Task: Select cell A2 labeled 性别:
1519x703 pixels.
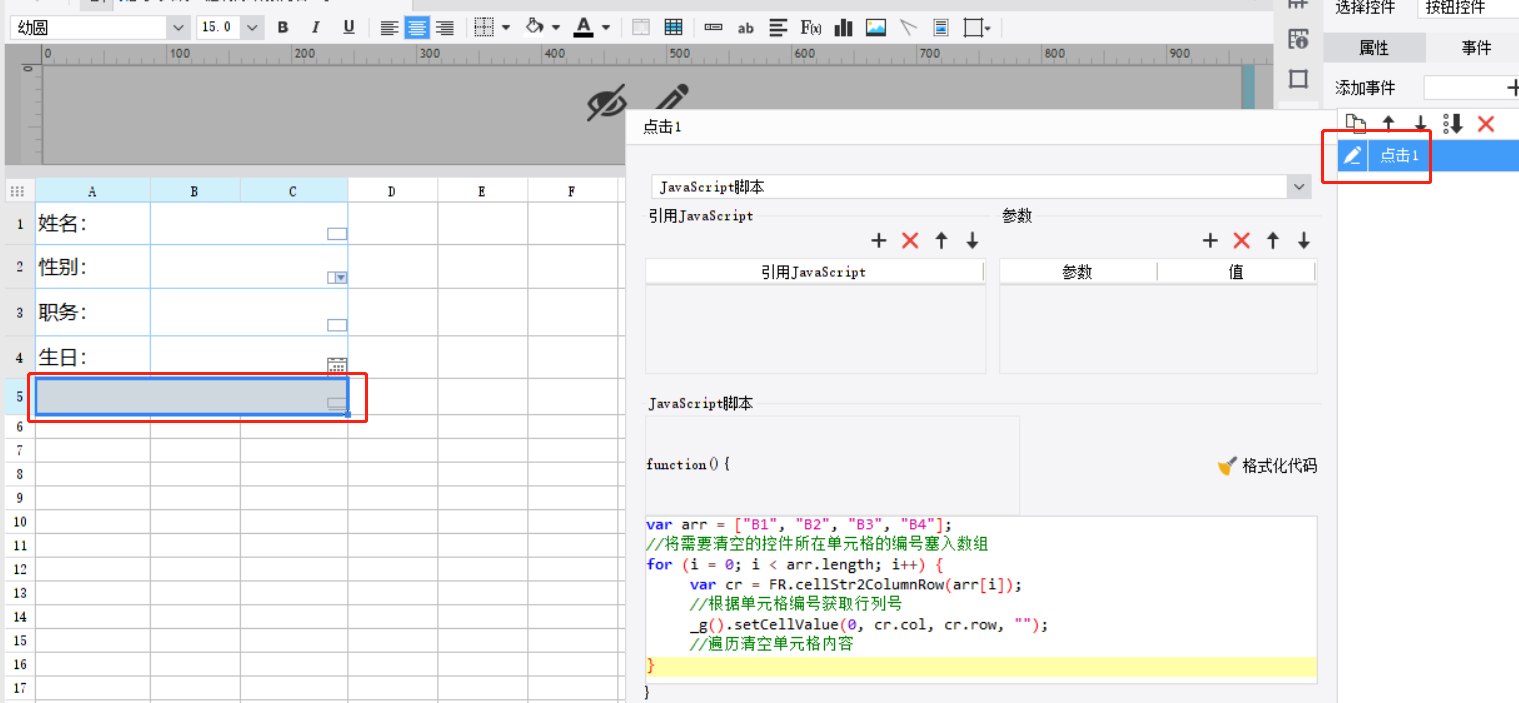Action: (x=93, y=267)
